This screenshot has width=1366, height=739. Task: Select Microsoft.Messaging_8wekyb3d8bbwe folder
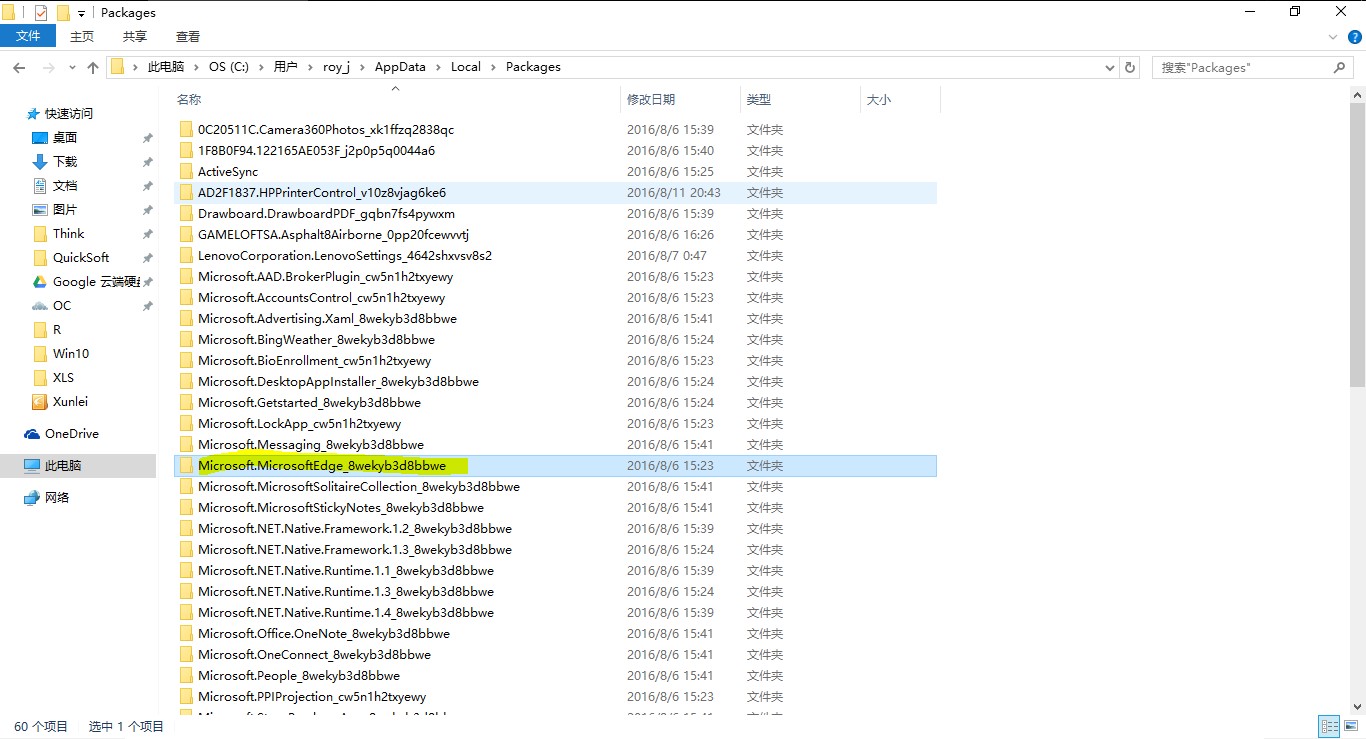click(556, 444)
